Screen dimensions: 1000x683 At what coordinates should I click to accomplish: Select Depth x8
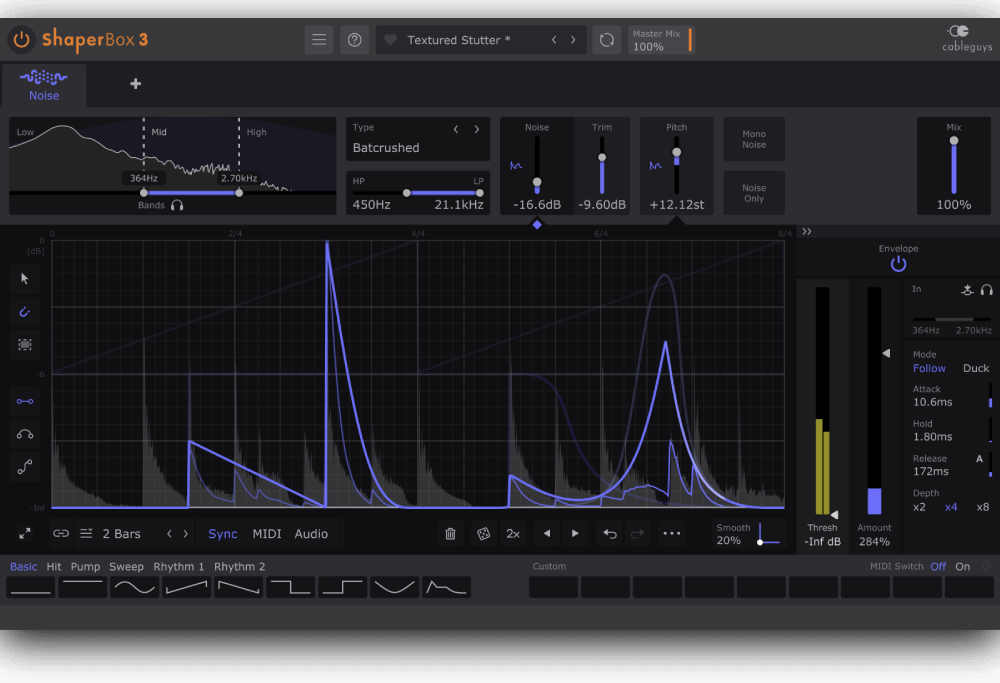click(983, 507)
